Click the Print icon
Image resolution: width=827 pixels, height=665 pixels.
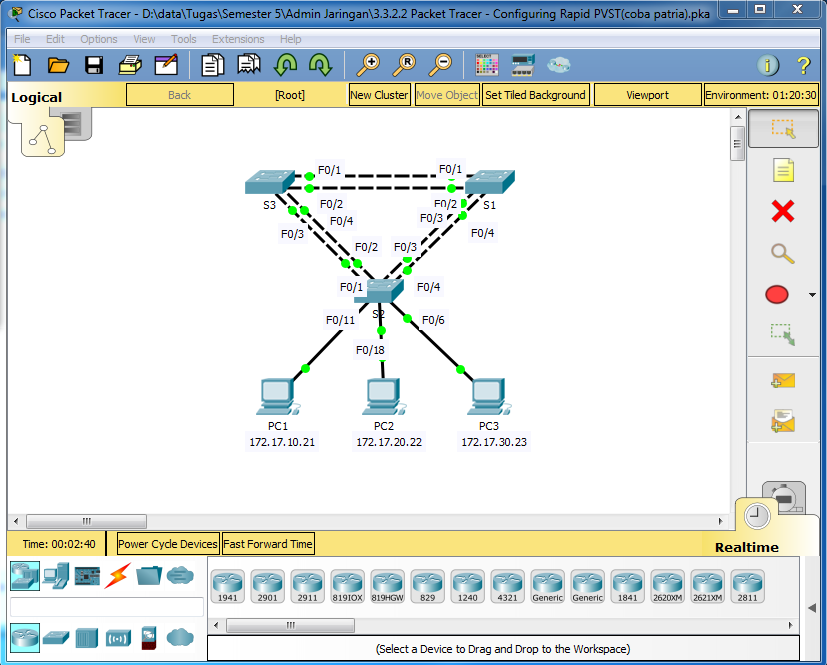130,65
